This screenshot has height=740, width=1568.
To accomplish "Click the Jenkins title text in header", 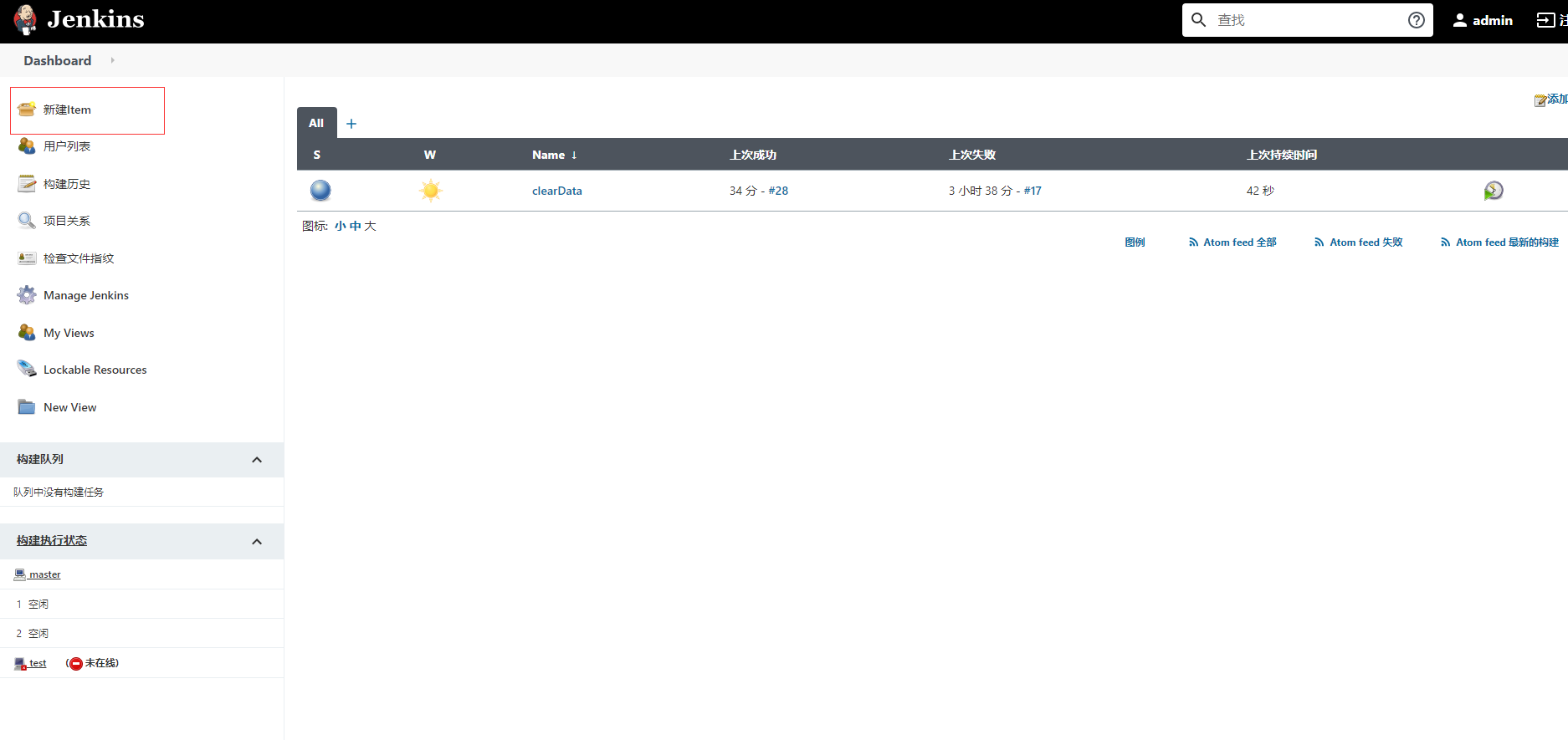I will 95,19.
